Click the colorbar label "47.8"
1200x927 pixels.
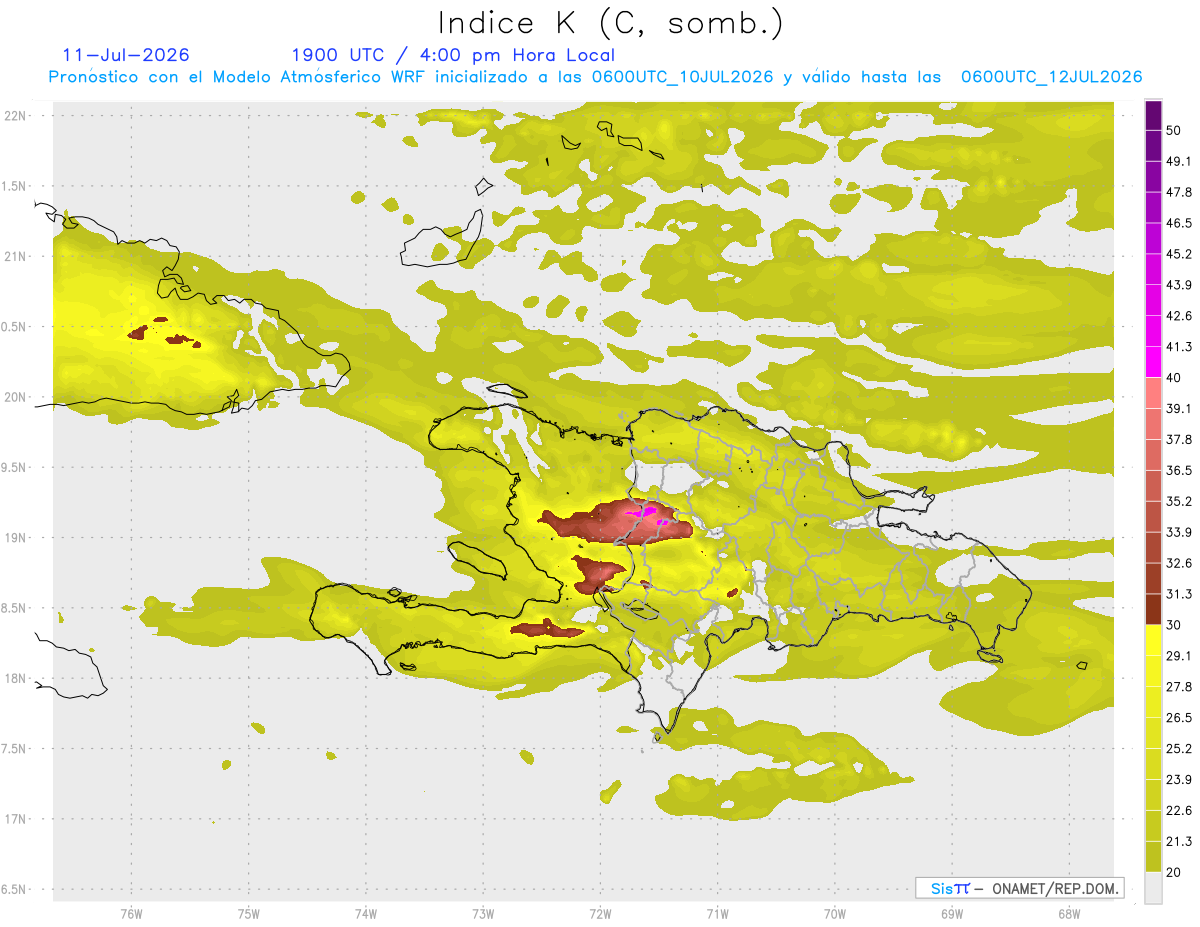click(x=1179, y=192)
